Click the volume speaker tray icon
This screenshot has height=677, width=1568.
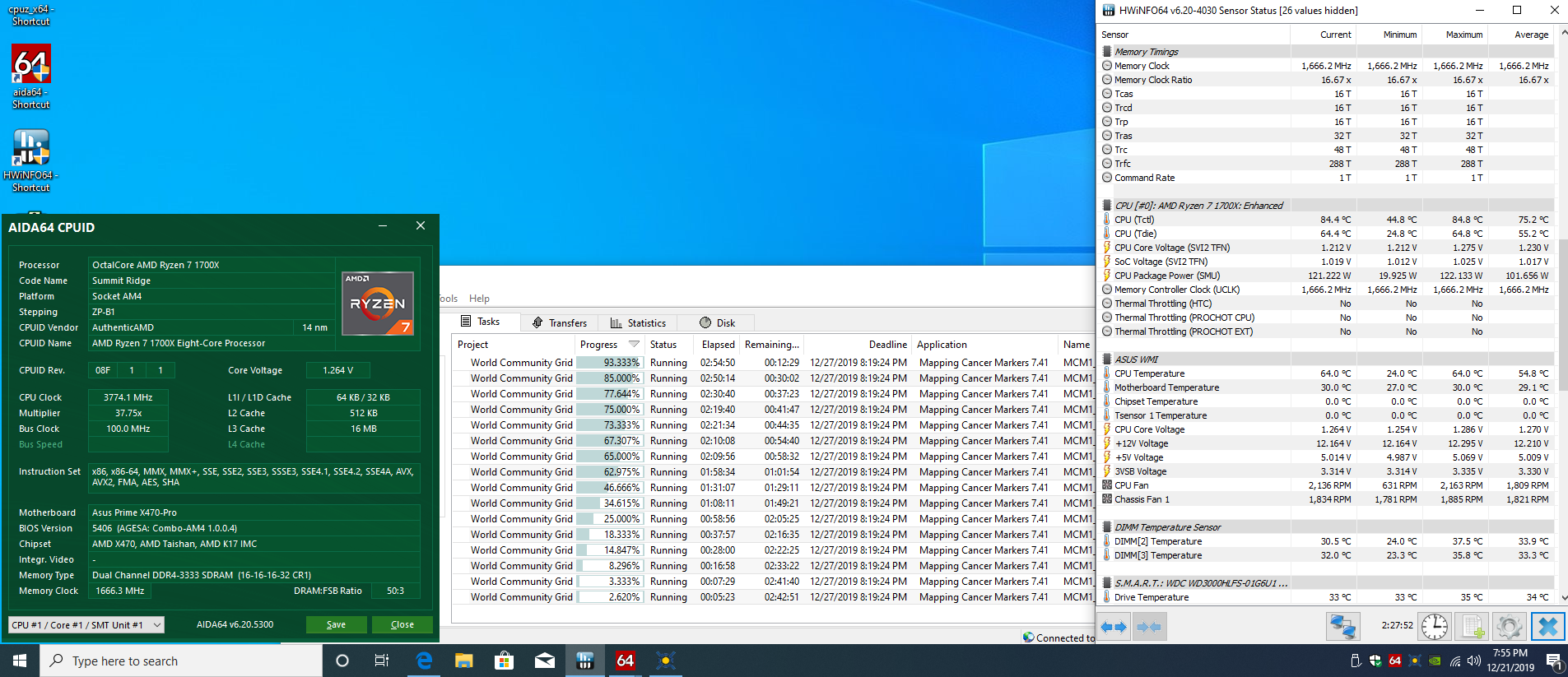1473,661
